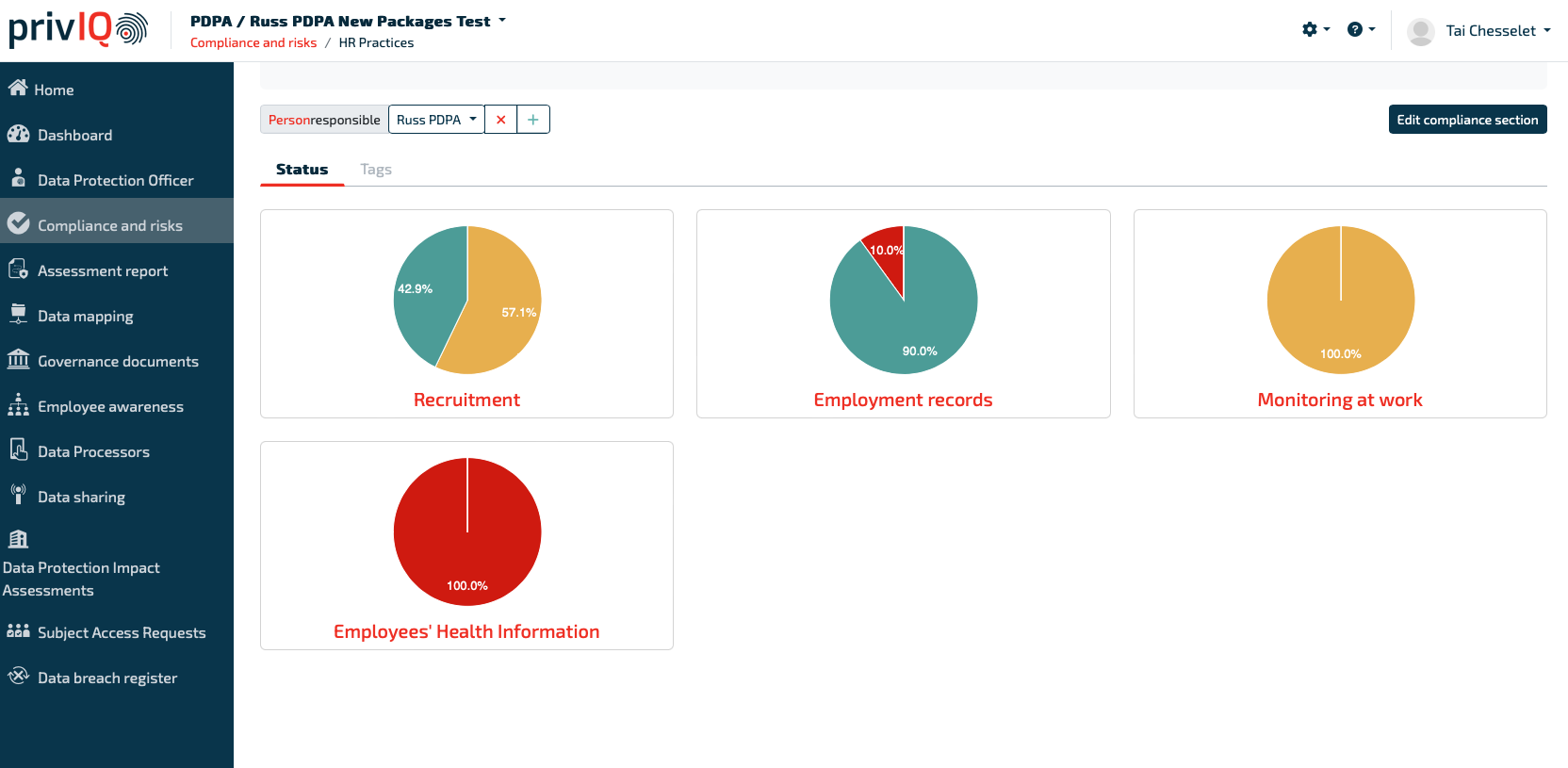1568x768 pixels.
Task: Click Compliance and risks breadcrumb link
Action: point(253,42)
